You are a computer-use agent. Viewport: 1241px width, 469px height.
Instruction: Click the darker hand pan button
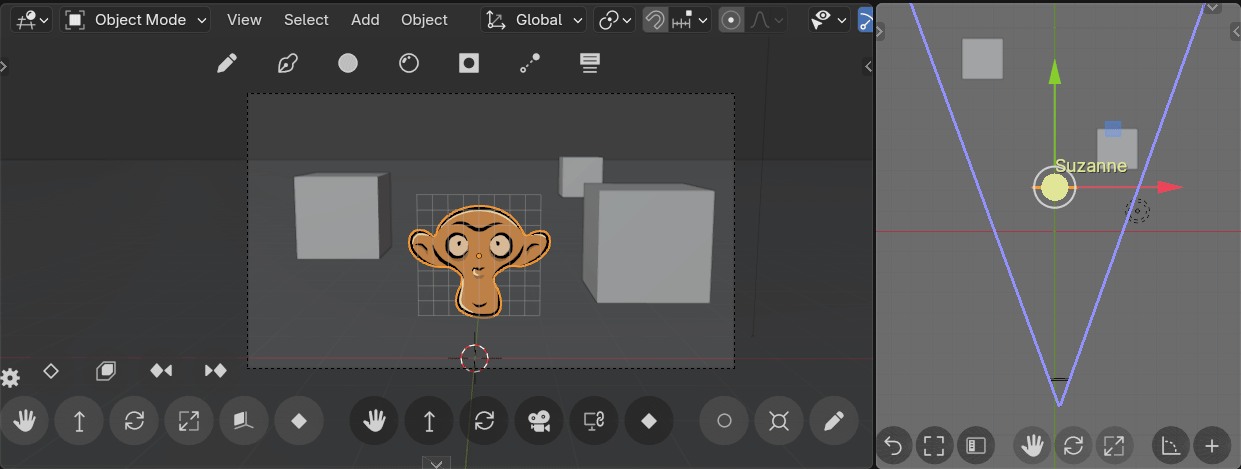375,421
